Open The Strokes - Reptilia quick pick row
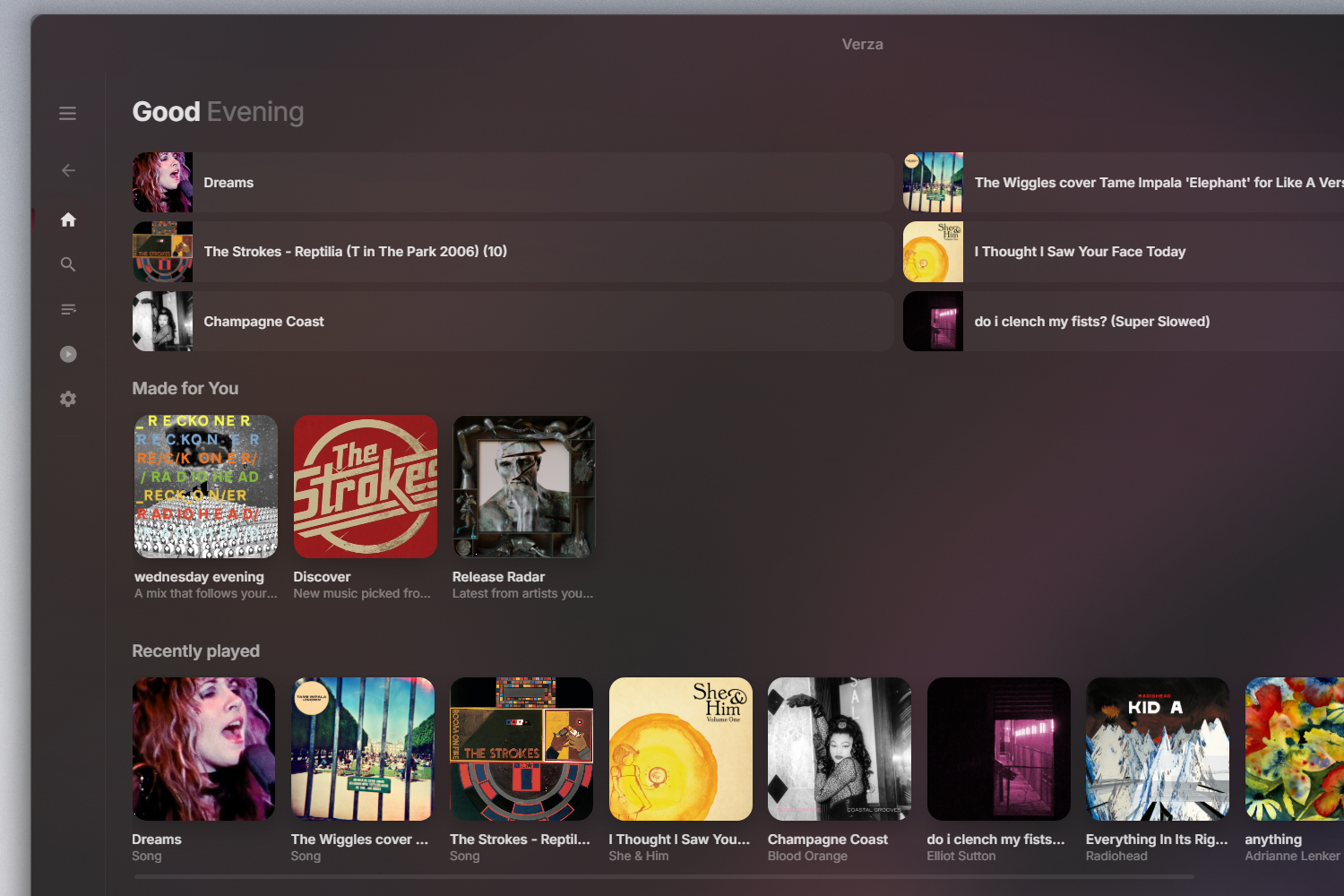This screenshot has height=896, width=1344. (513, 252)
